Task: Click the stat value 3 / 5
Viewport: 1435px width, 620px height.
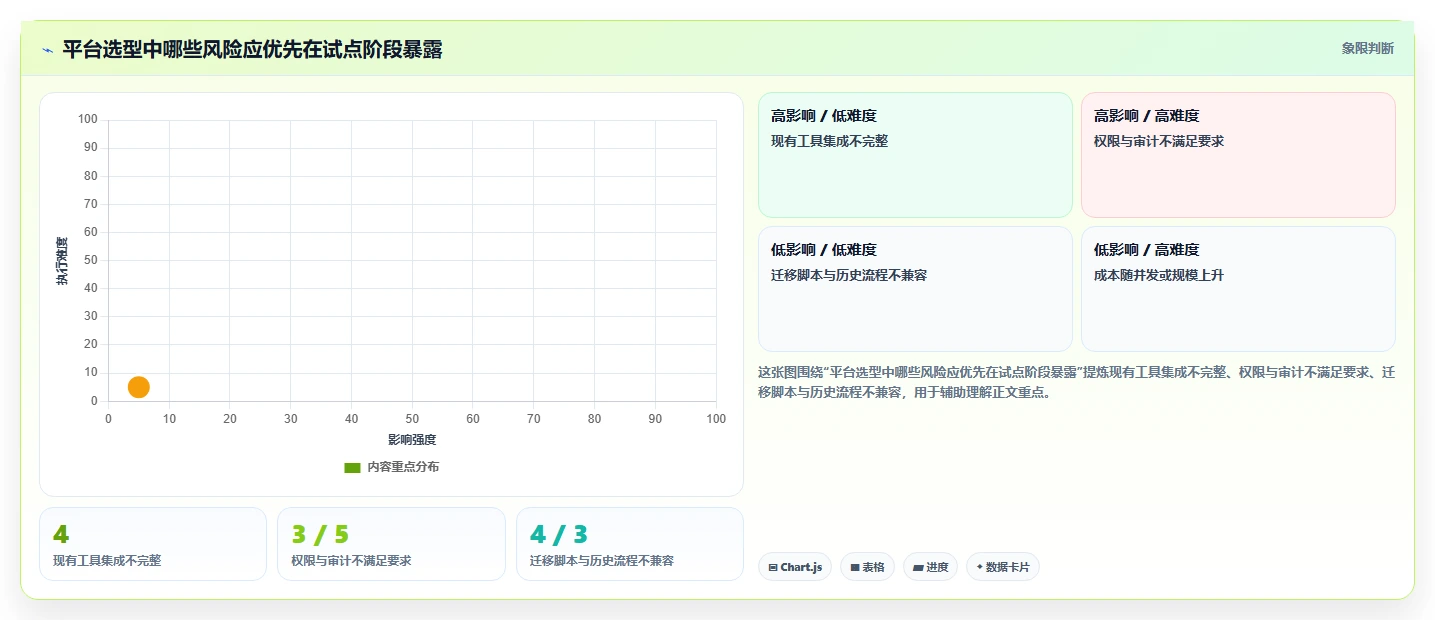Action: [320, 535]
